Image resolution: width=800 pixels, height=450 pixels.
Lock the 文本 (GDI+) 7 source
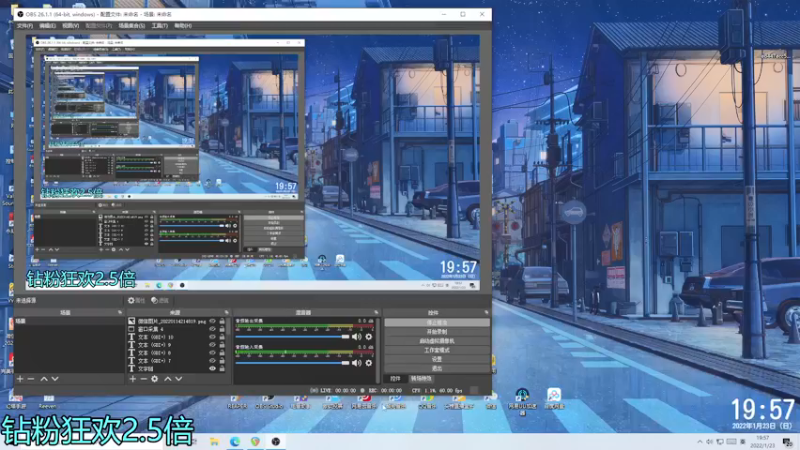[222, 361]
